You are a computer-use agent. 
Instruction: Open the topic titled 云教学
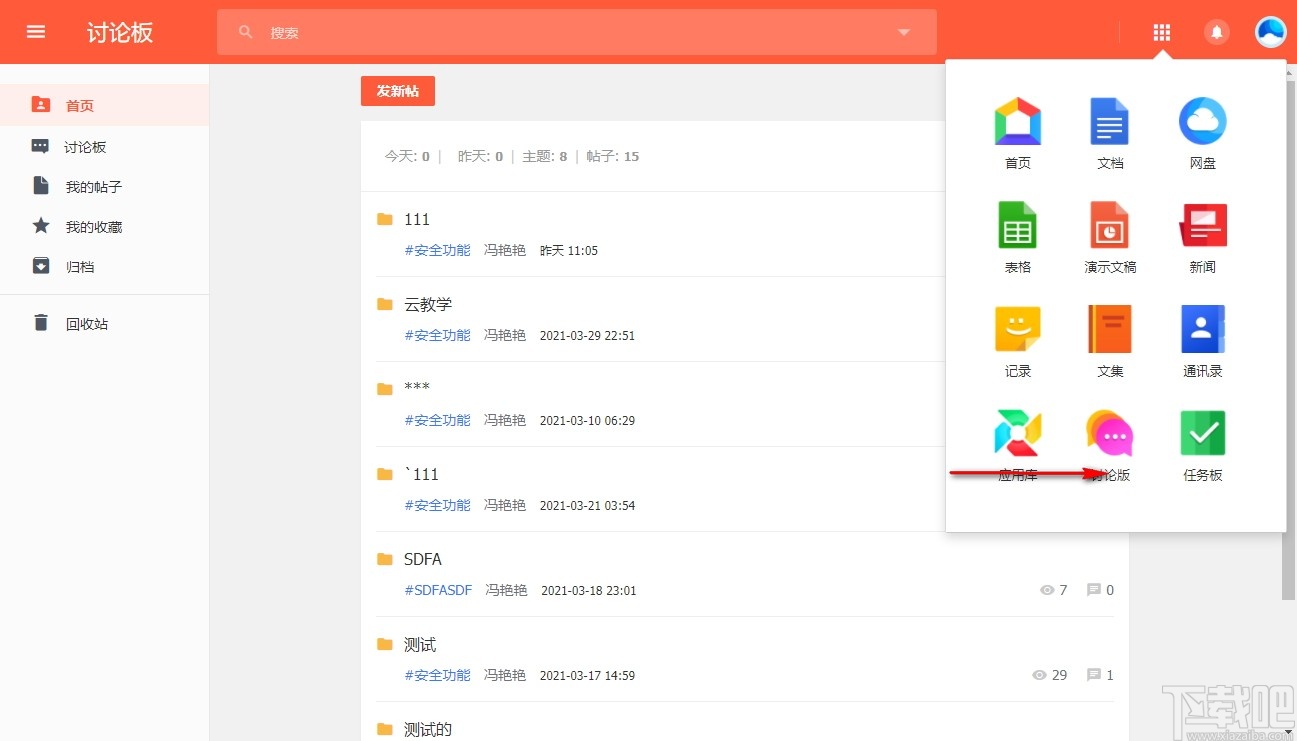428,304
